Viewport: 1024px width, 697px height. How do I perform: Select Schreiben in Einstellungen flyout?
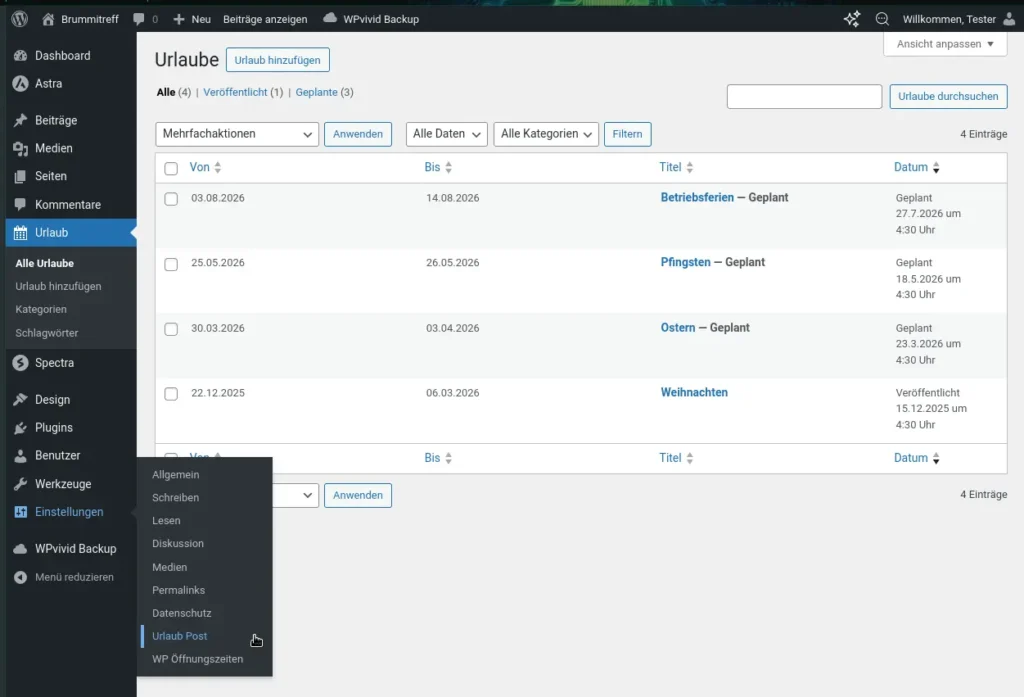point(176,498)
